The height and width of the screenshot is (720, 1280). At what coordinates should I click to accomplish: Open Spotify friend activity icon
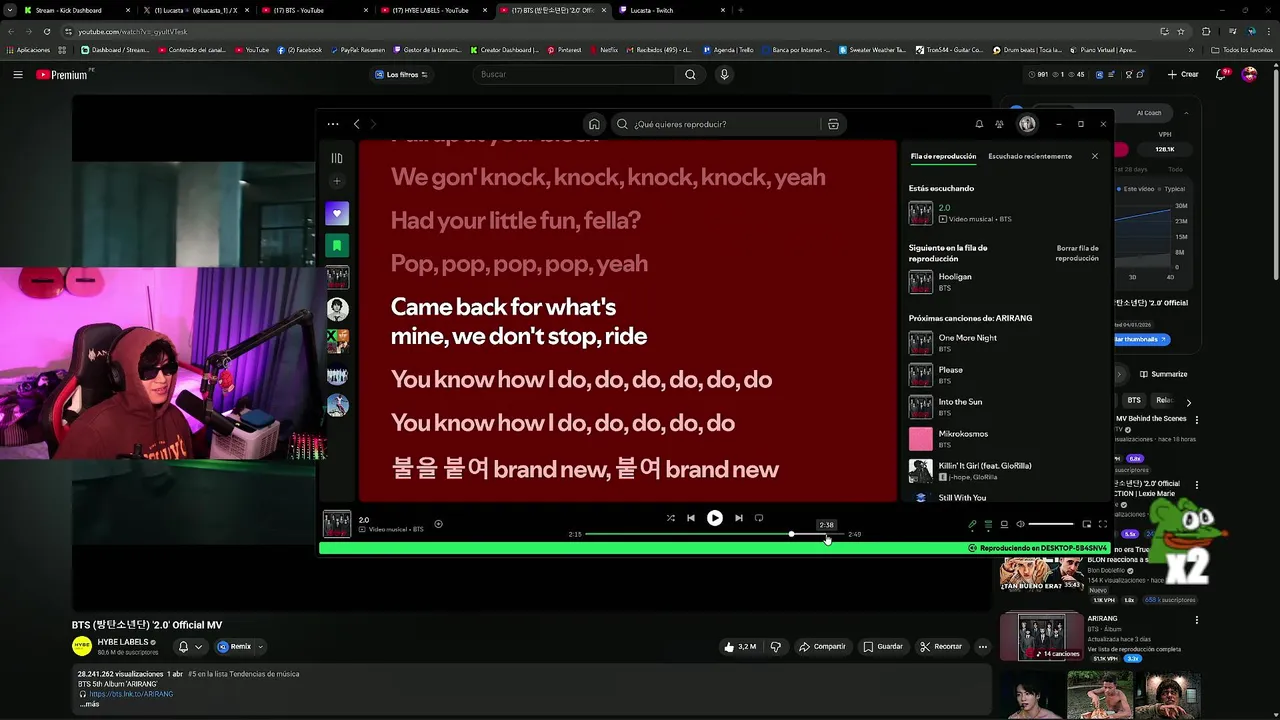point(999,124)
